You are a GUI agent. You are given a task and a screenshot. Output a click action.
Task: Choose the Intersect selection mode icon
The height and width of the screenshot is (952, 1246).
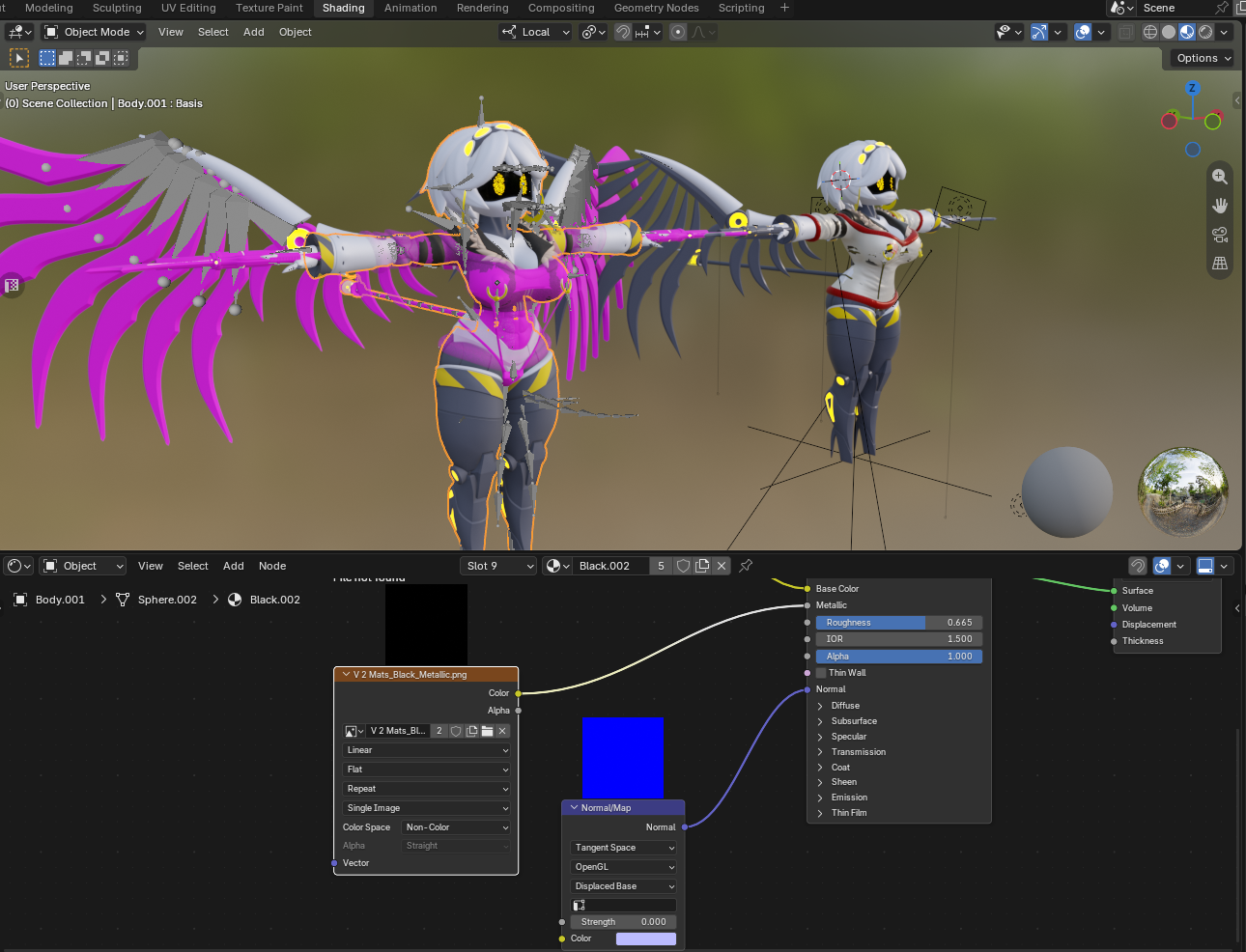pyautogui.click(x=121, y=58)
